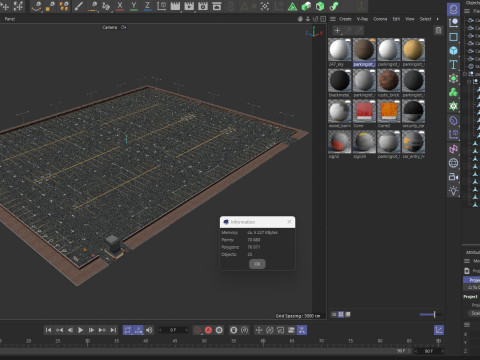Click the blue timeline graph icon at right

coord(439,330)
